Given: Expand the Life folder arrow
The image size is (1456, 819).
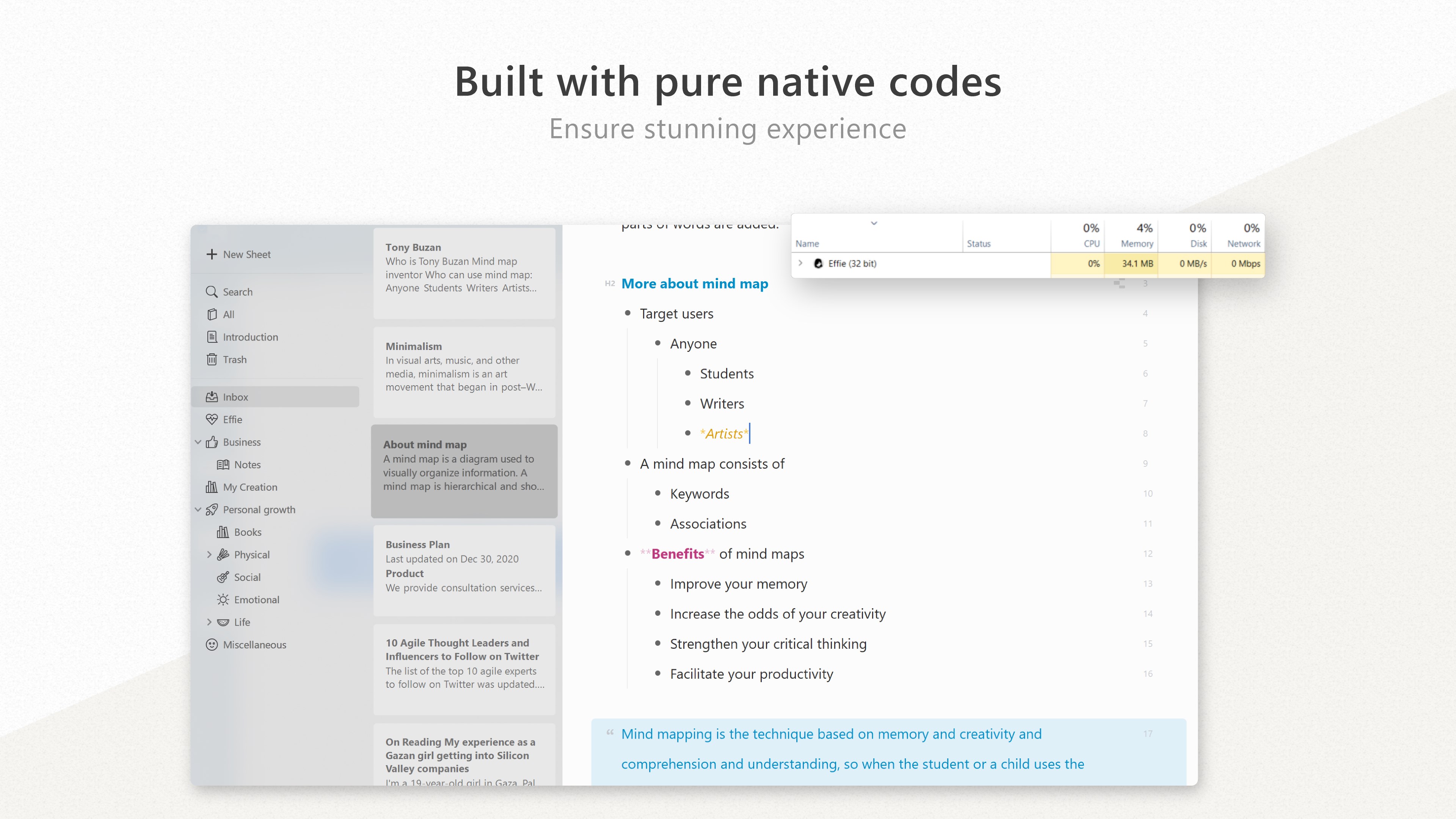Looking at the screenshot, I should (x=209, y=622).
